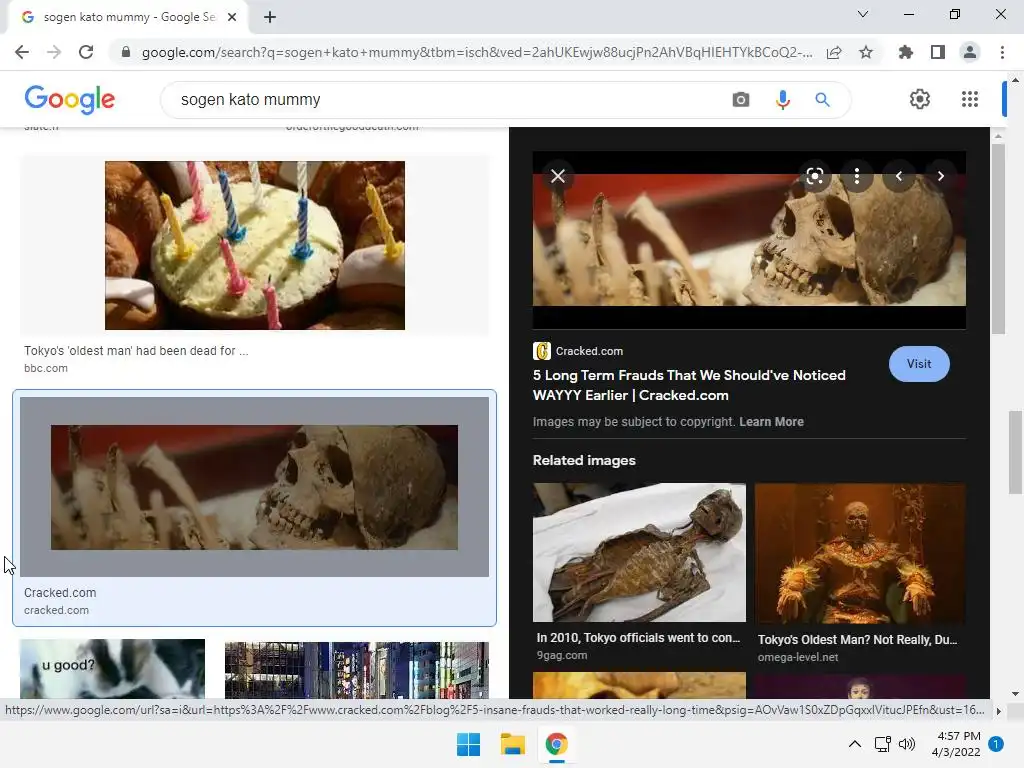1024x768 pixels.
Task: Open network status tray icon
Action: coord(882,744)
